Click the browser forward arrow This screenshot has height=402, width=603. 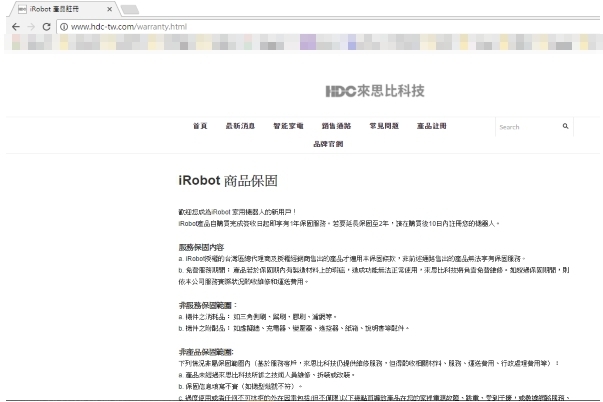pyautogui.click(x=31, y=27)
